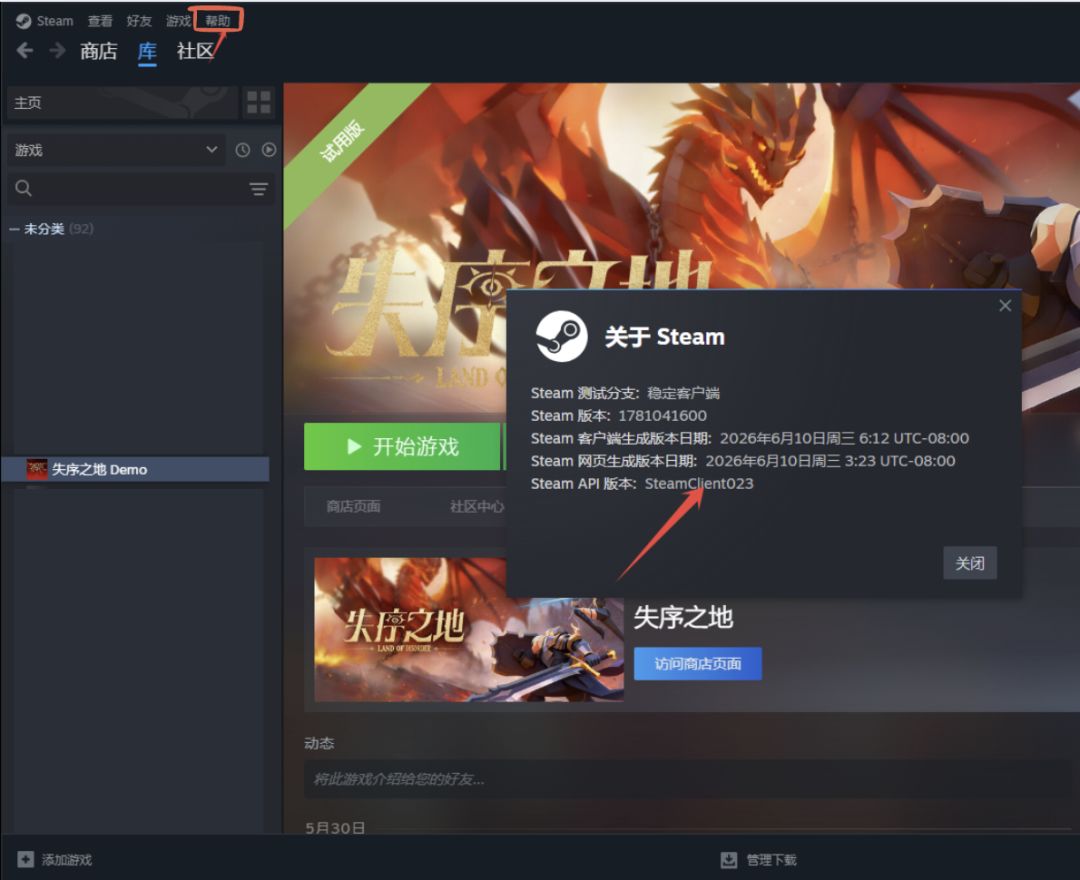Click the 关闭 button in the dialog
Image resolution: width=1080 pixels, height=880 pixels.
[x=970, y=563]
